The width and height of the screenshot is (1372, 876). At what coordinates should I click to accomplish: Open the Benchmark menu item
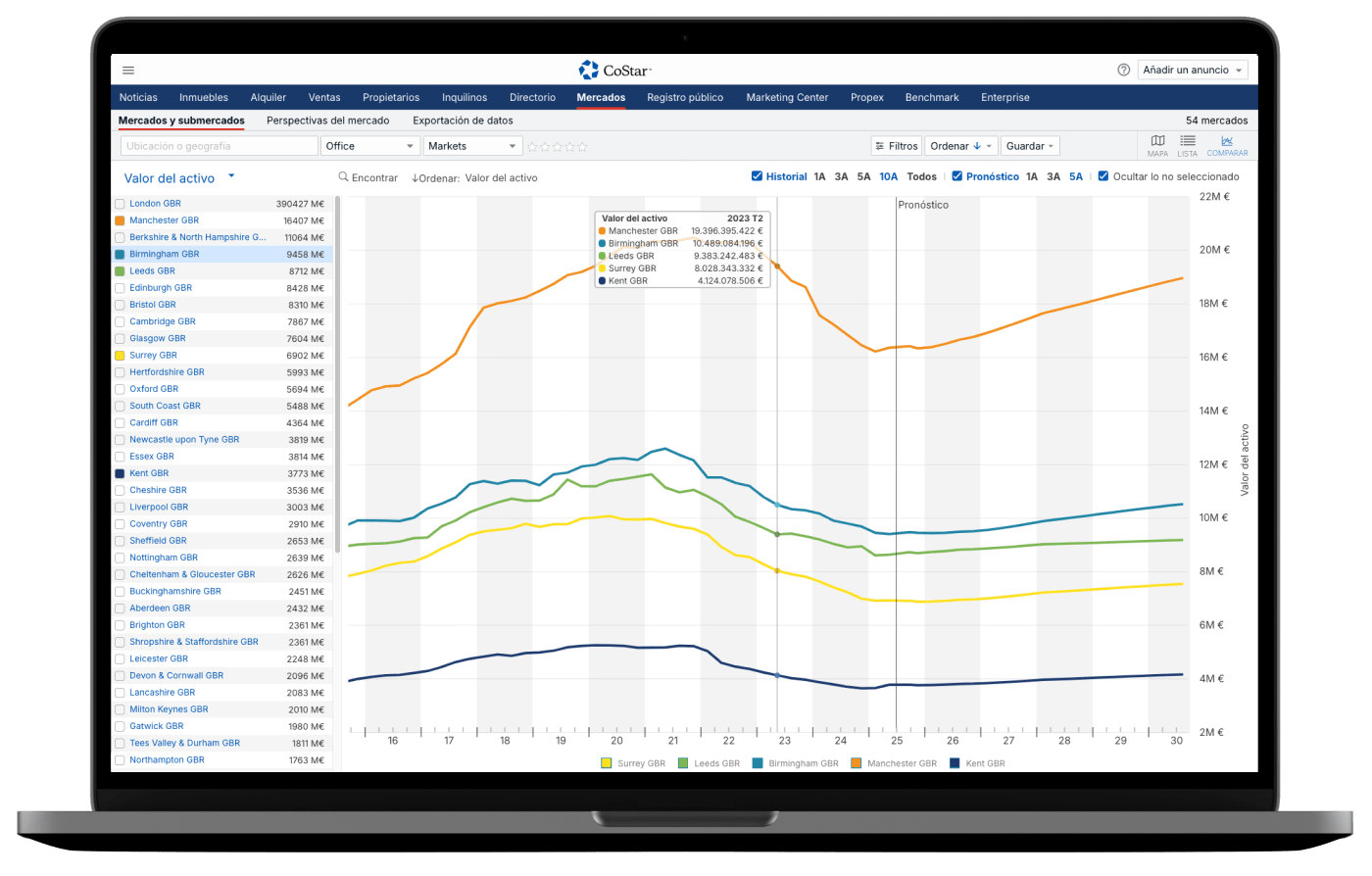[x=931, y=97]
